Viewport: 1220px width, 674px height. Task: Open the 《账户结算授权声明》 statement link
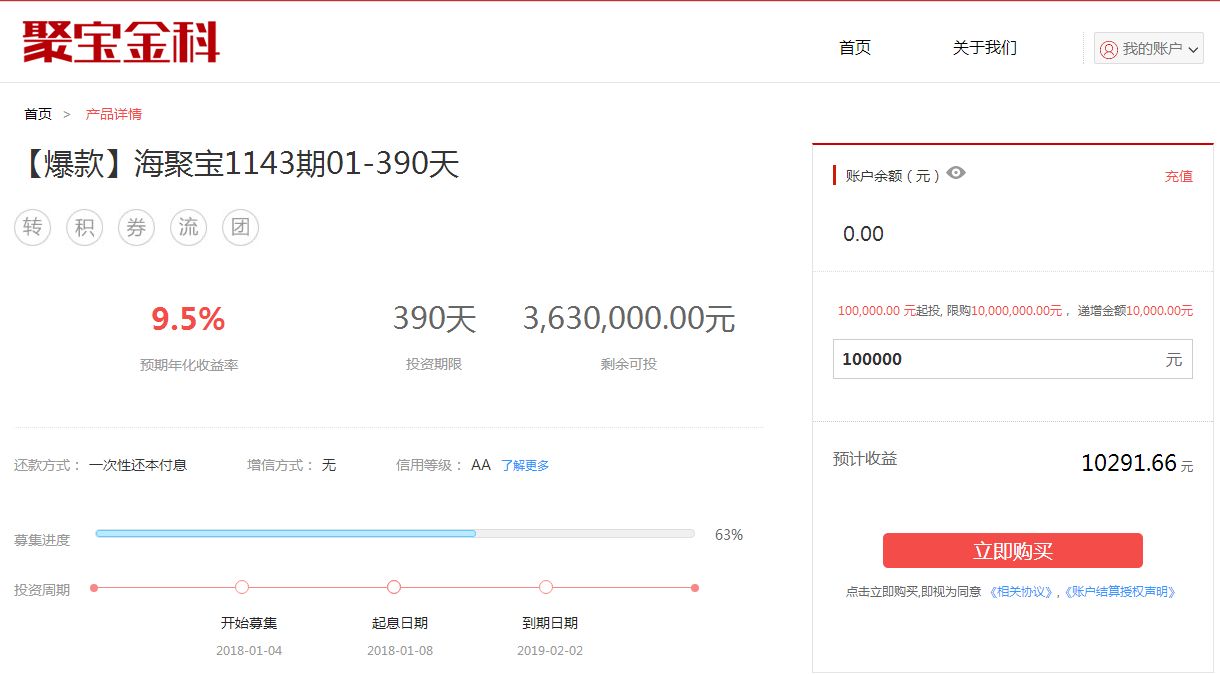[x=1121, y=592]
